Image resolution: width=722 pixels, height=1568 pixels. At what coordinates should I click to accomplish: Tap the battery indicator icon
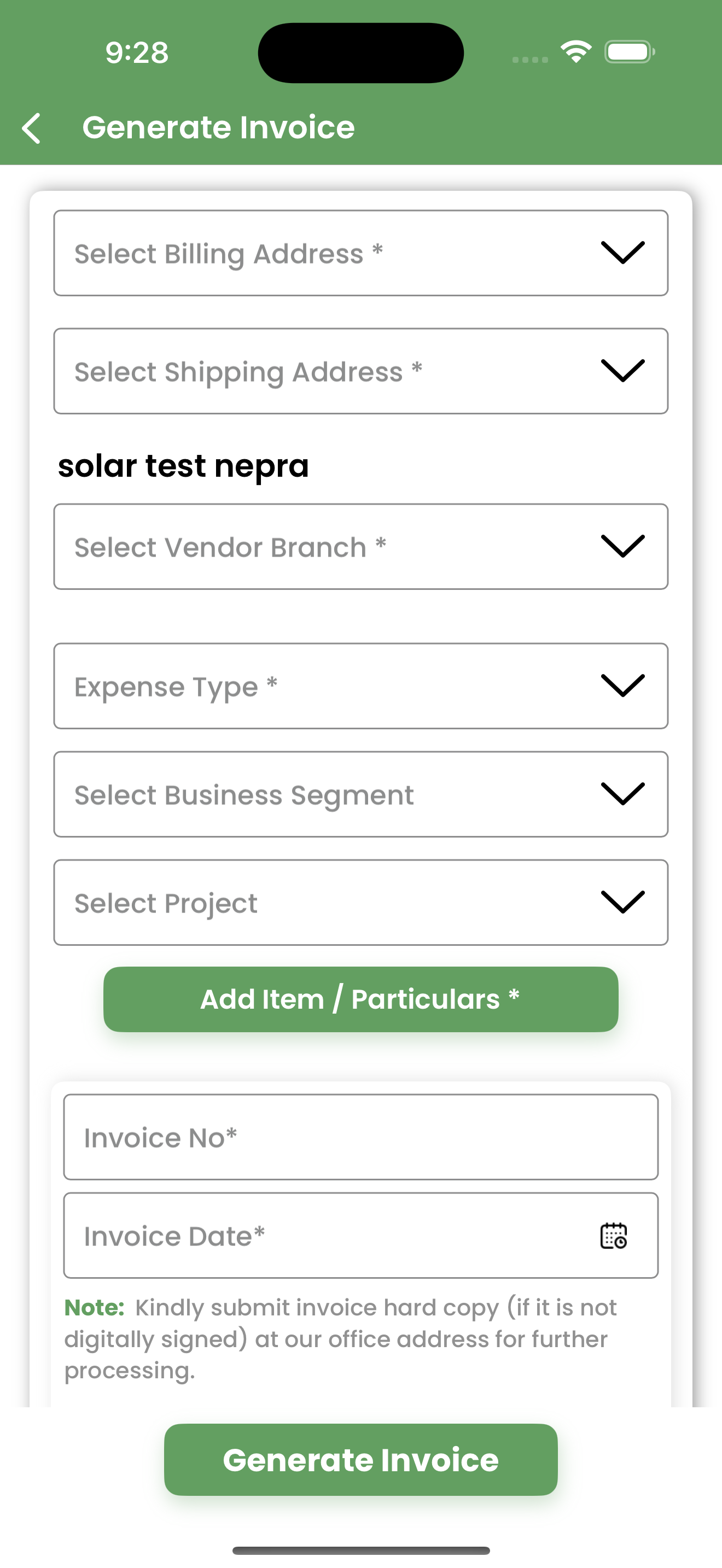coord(630,52)
